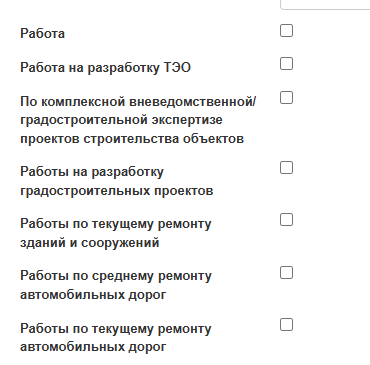Click the Работы по среднему ремонту text
The image size is (370, 365).
[116, 276]
